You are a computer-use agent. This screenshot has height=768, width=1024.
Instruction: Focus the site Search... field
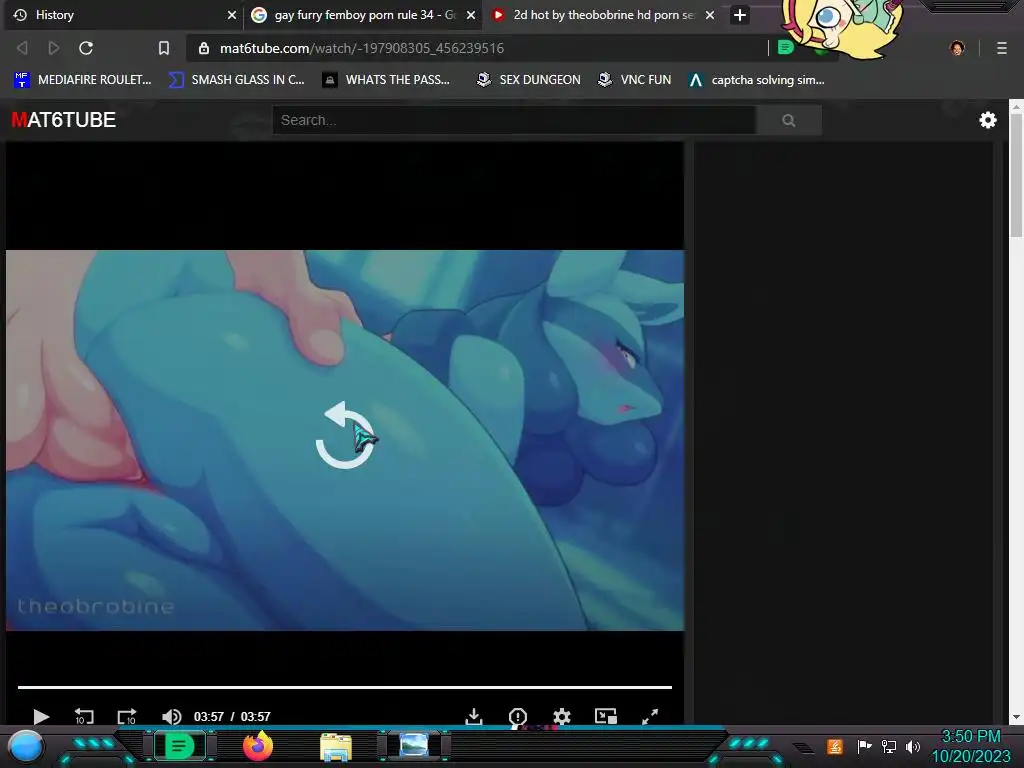tap(514, 120)
